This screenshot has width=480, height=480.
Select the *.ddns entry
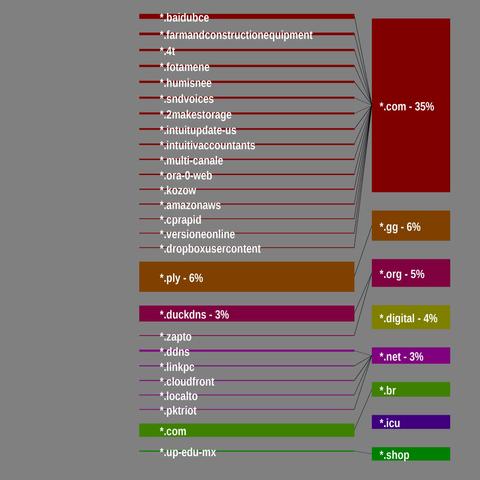(x=175, y=352)
